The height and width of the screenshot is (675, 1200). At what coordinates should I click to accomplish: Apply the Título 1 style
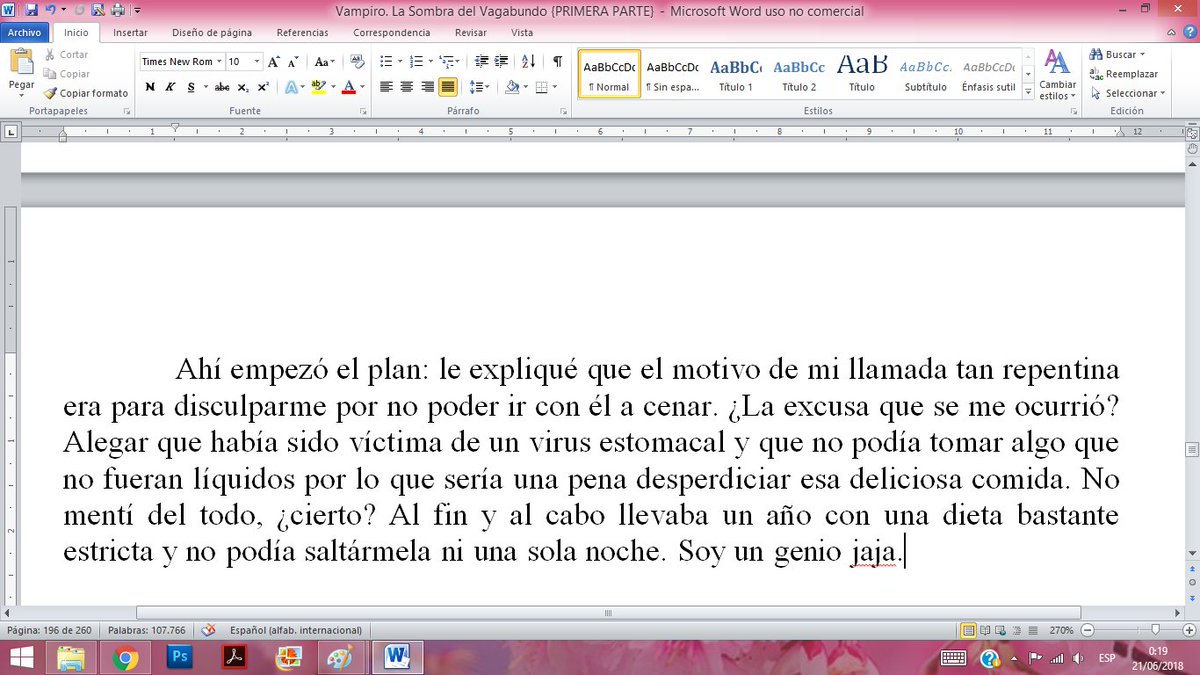(x=736, y=74)
